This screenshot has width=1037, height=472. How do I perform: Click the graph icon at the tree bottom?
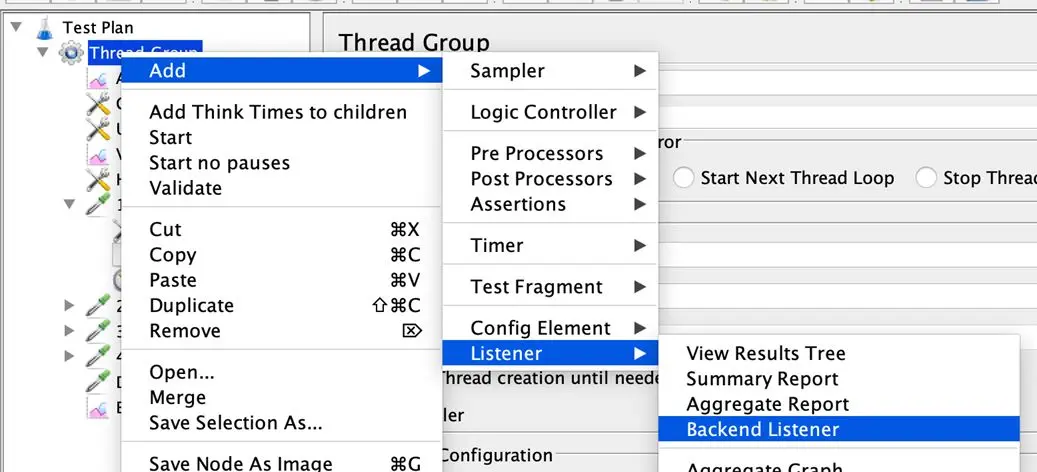tap(98, 407)
